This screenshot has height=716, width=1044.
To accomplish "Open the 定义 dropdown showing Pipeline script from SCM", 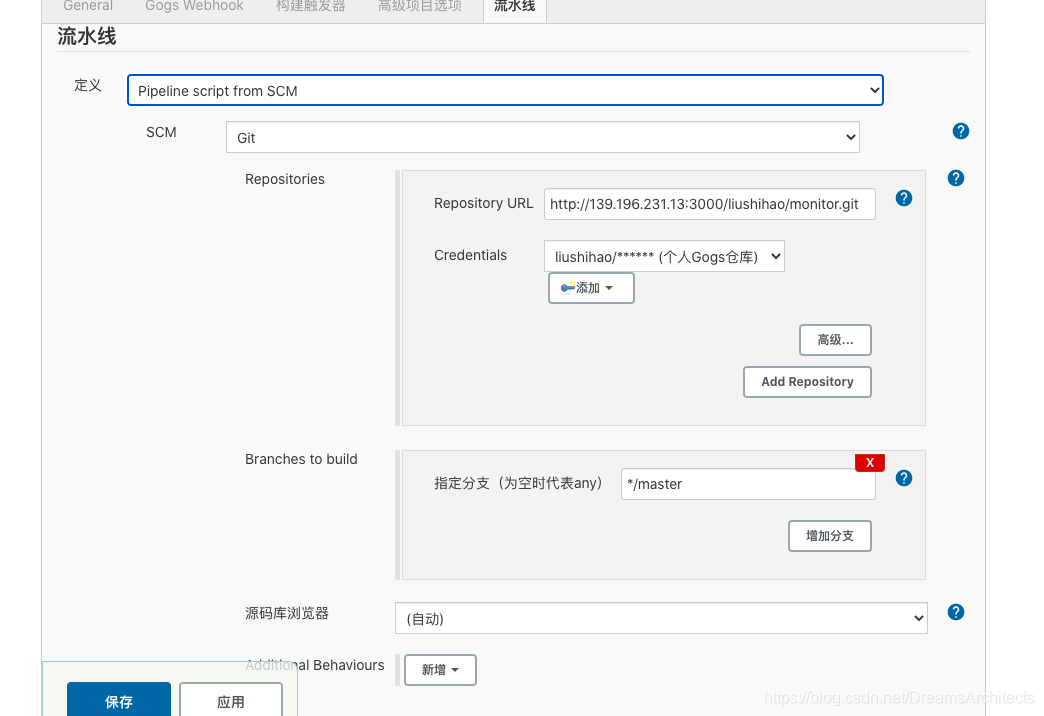I will 504,89.
